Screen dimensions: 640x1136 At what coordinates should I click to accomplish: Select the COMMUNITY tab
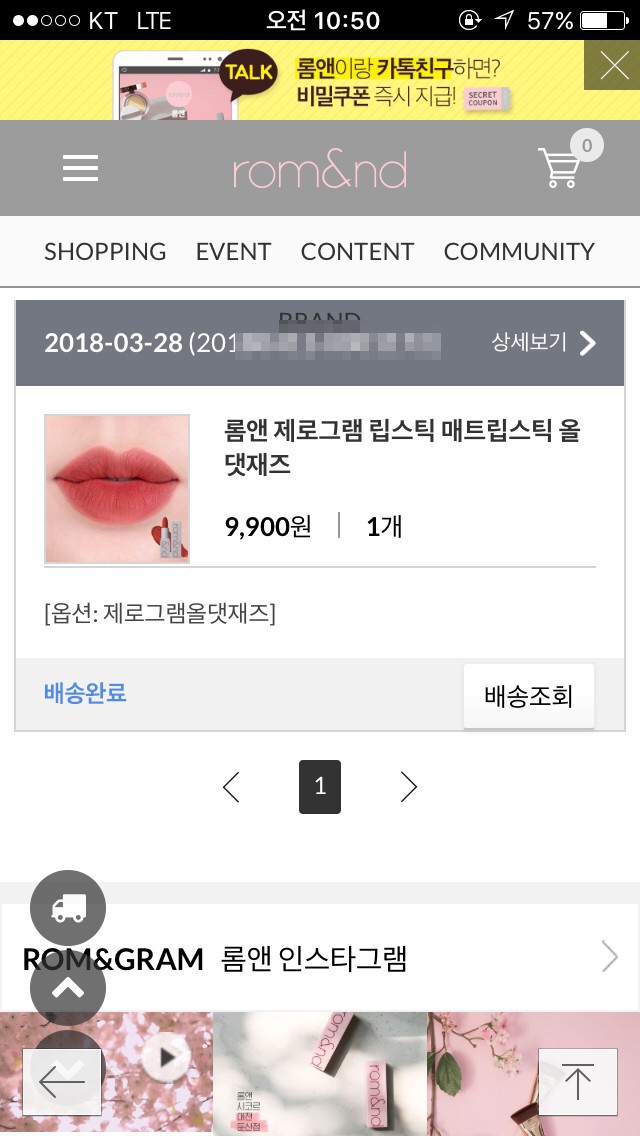click(x=519, y=251)
